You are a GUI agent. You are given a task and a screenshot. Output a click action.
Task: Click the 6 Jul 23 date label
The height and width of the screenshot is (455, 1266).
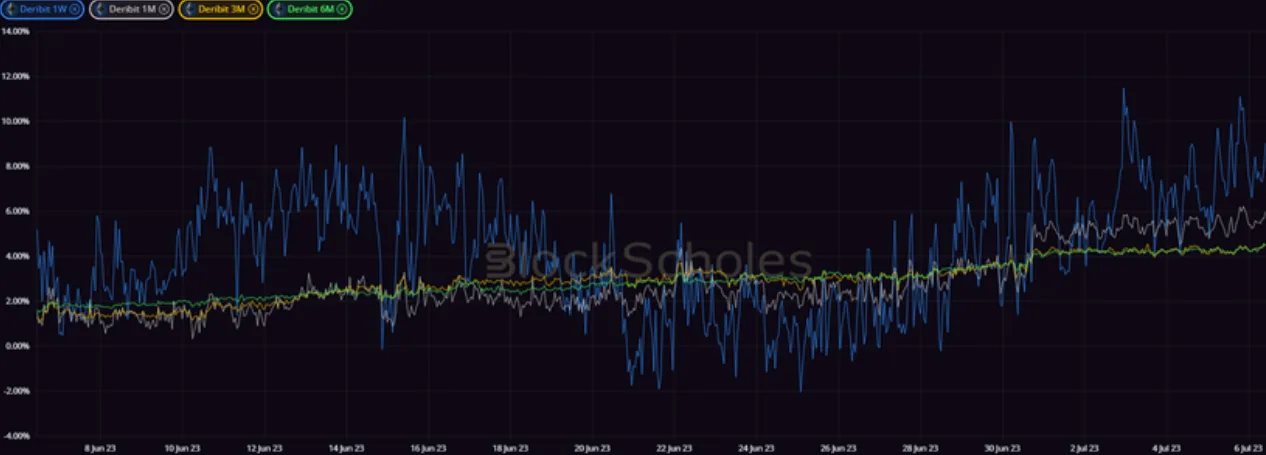click(1249, 449)
